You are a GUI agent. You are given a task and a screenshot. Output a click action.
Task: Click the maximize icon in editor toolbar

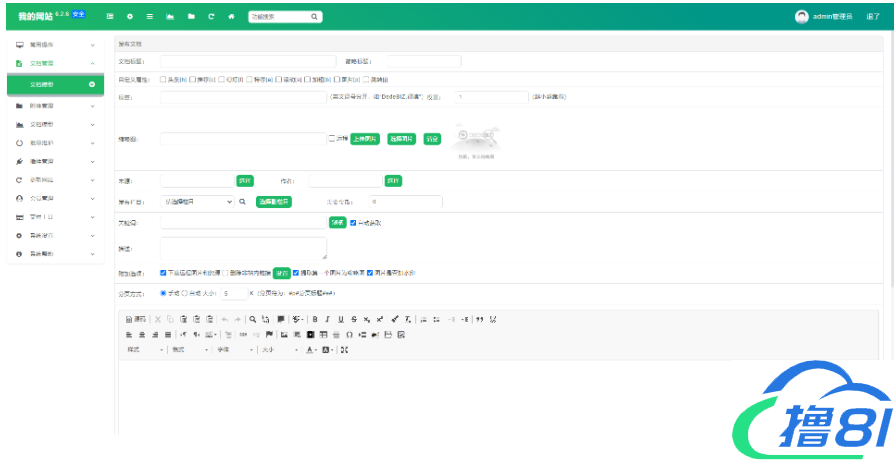tap(345, 350)
